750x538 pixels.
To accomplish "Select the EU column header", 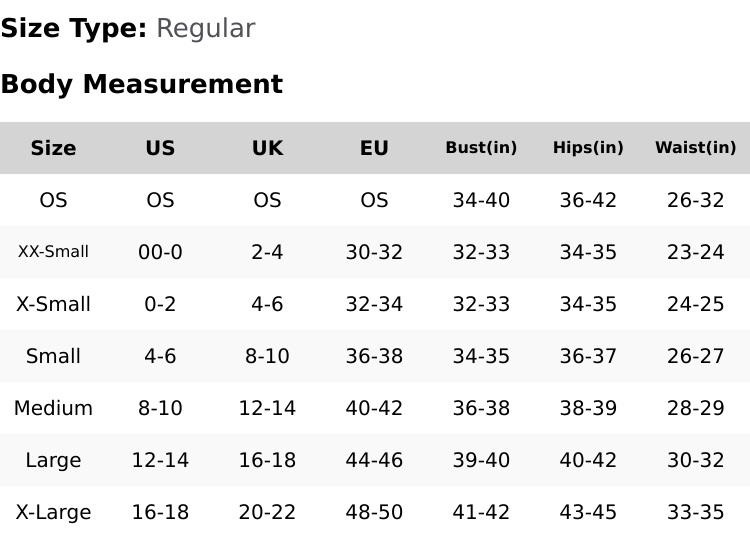I will tap(374, 148).
